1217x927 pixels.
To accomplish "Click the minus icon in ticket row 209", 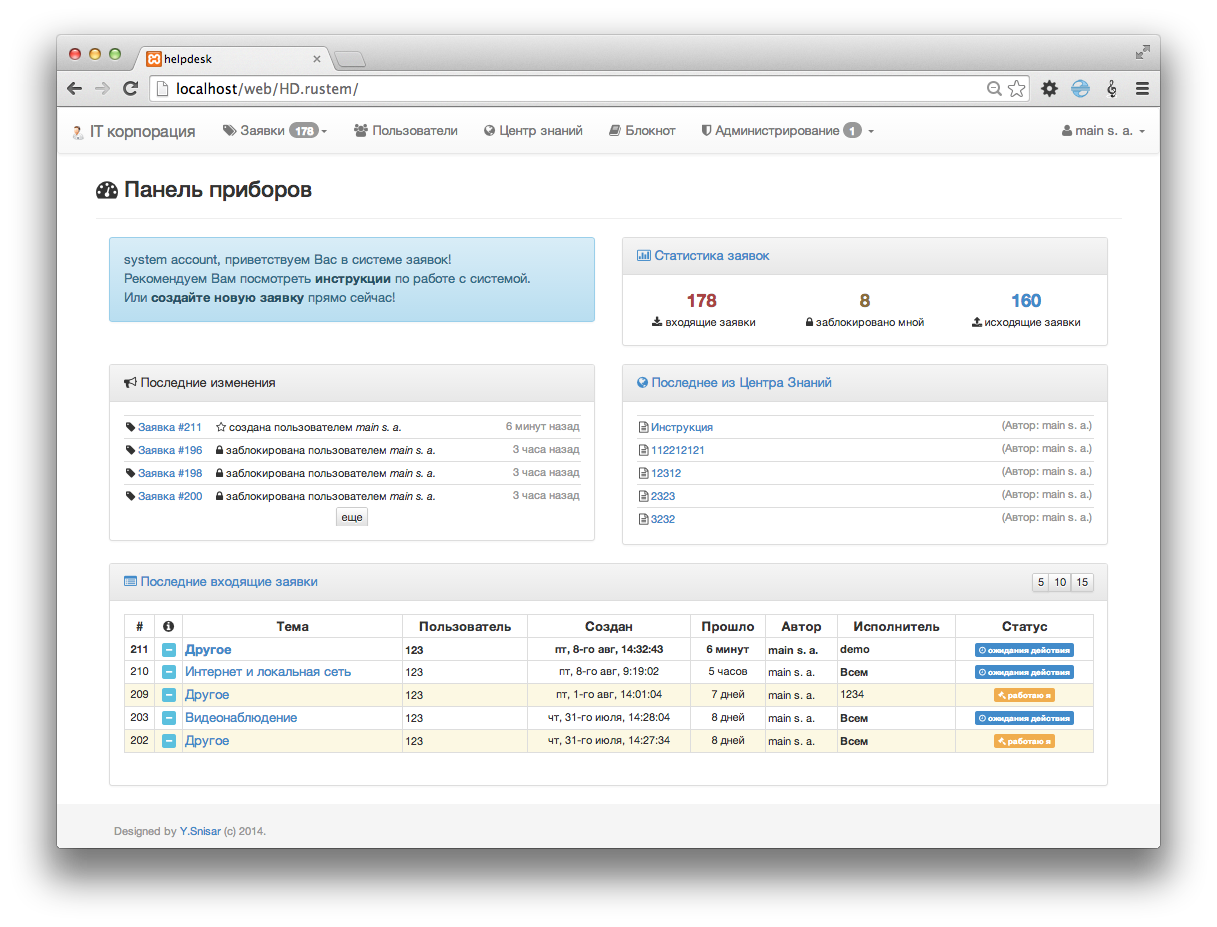I will click(x=169, y=695).
